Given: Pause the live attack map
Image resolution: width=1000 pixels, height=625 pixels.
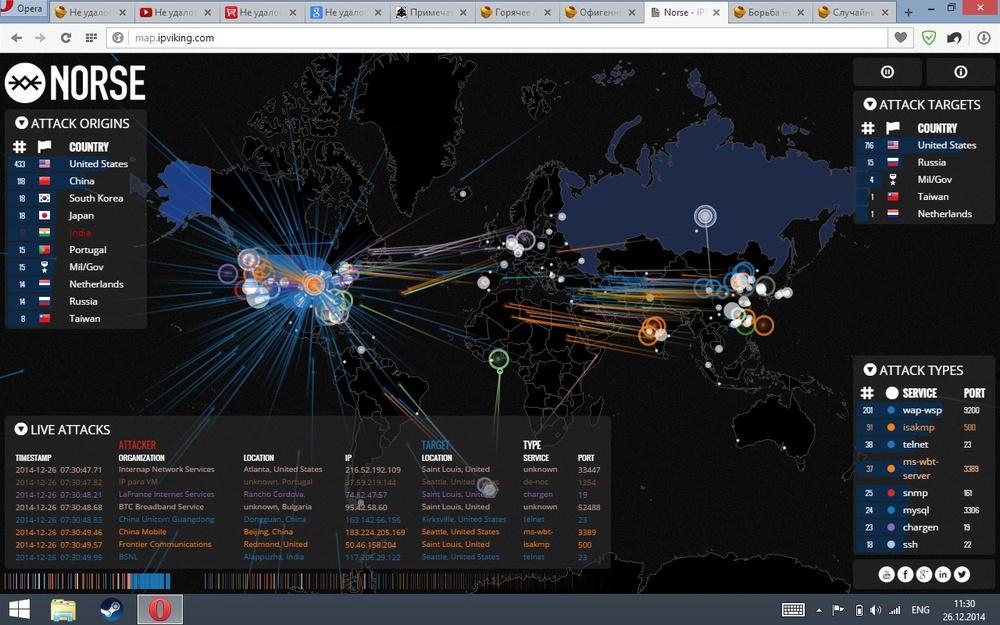Looking at the screenshot, I should pyautogui.click(x=887, y=72).
